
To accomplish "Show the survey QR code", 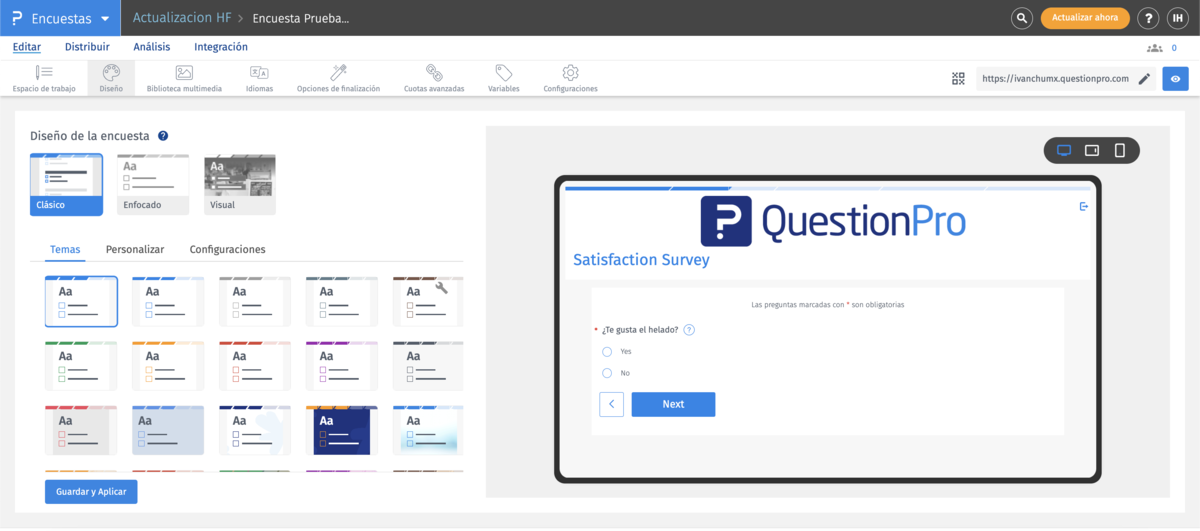I will pyautogui.click(x=958, y=78).
